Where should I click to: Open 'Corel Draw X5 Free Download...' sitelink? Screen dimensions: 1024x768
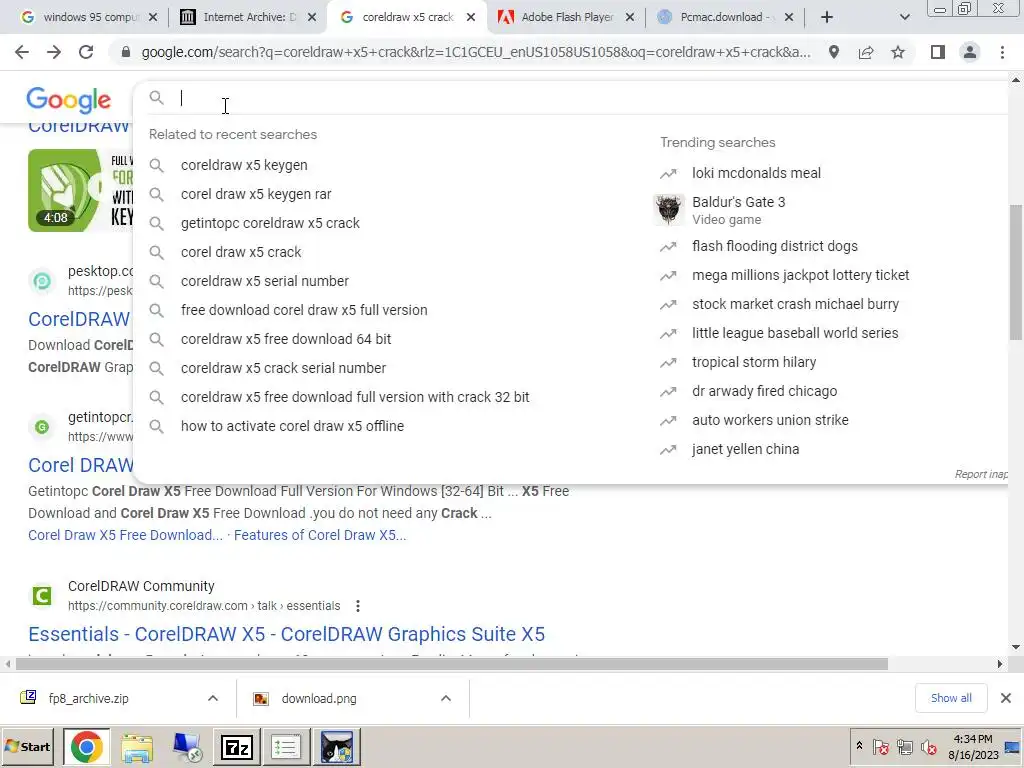tap(125, 535)
